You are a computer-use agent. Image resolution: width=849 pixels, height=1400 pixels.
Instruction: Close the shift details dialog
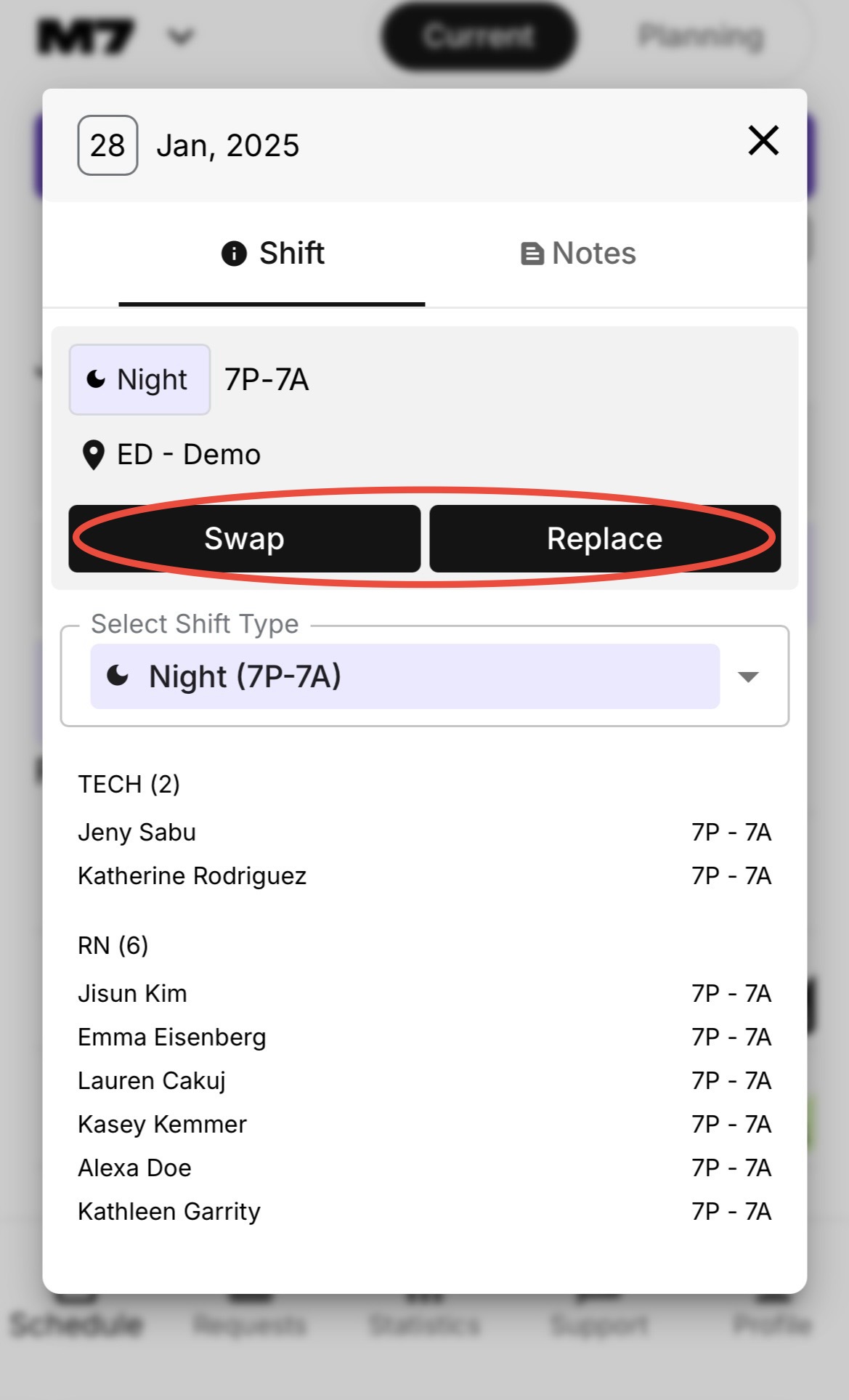click(x=763, y=141)
